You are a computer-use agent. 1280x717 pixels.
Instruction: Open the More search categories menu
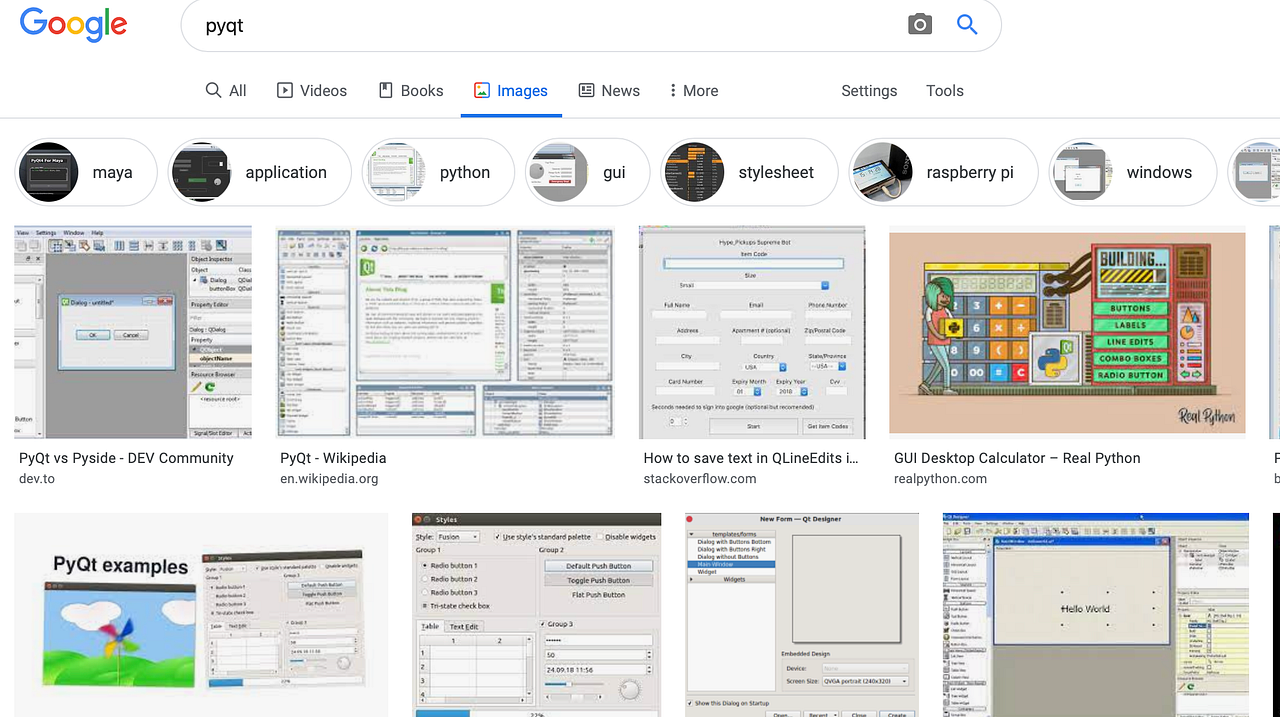click(694, 90)
